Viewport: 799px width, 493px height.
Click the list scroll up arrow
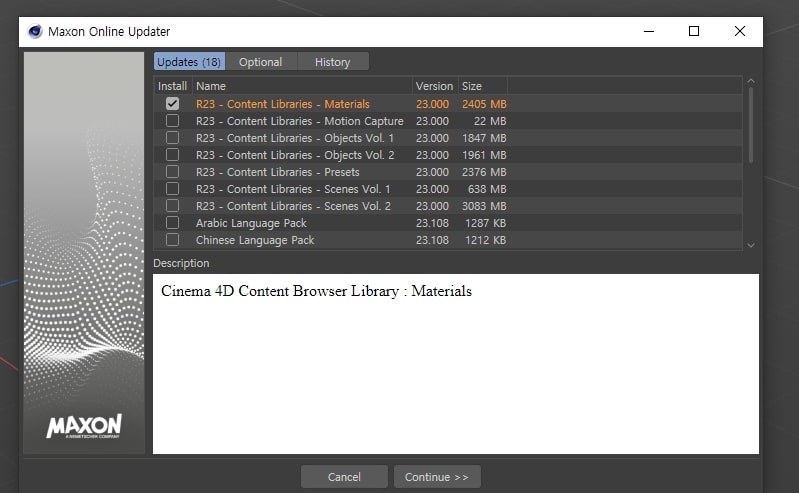coord(751,81)
